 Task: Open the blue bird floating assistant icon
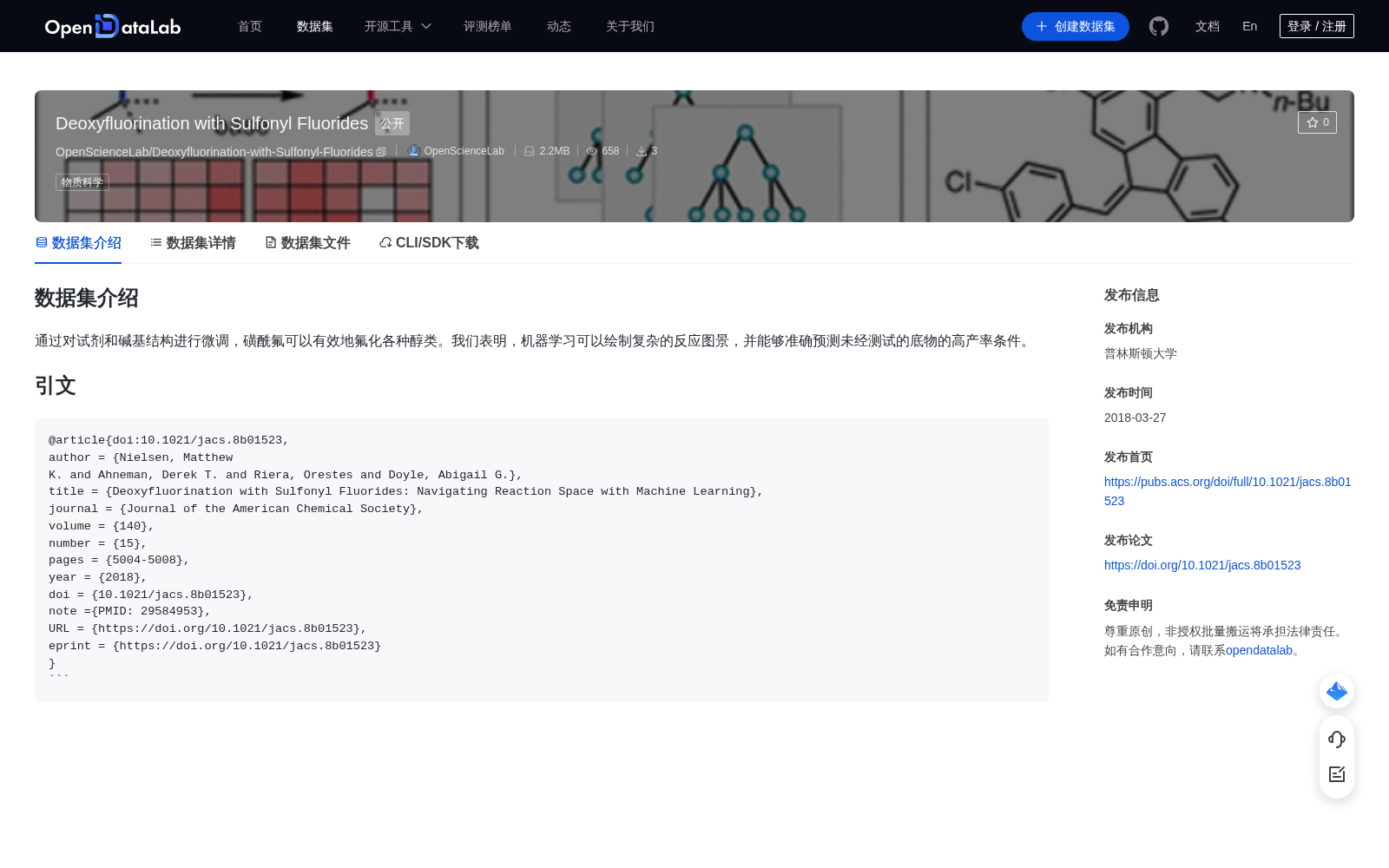click(x=1337, y=691)
